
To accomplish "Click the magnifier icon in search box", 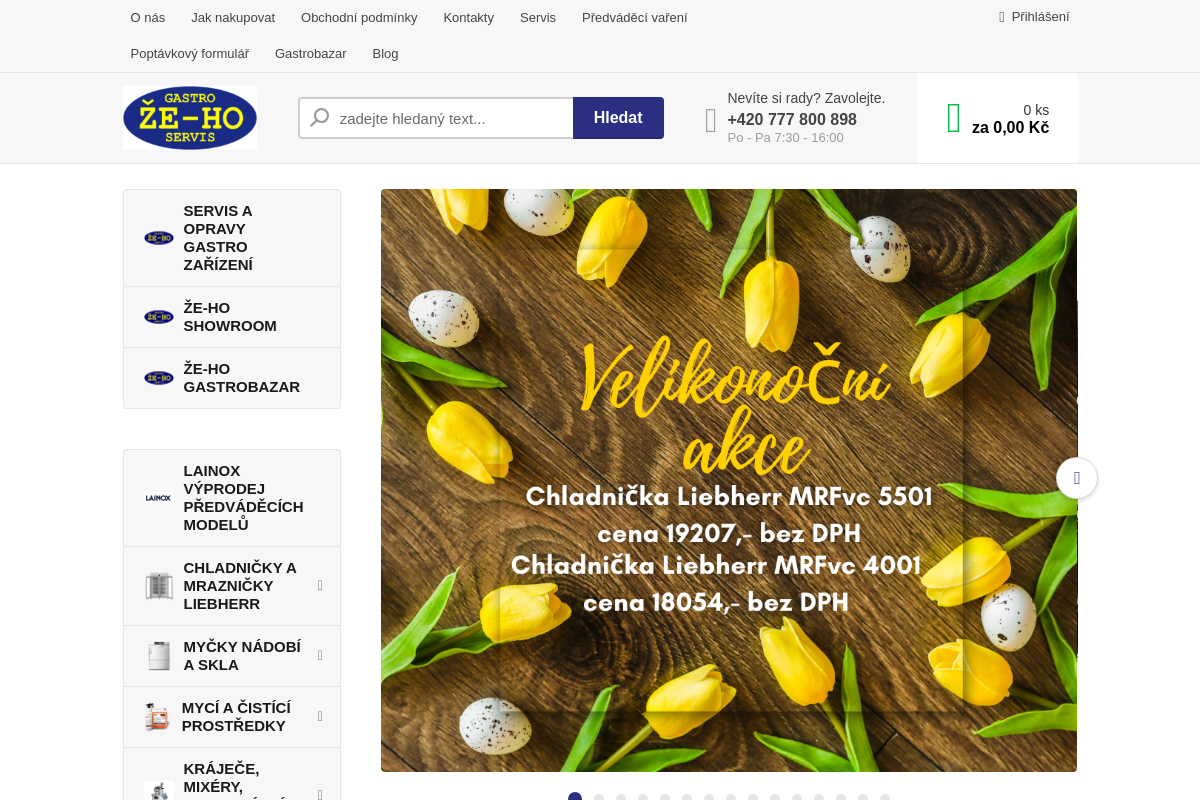I will [320, 118].
